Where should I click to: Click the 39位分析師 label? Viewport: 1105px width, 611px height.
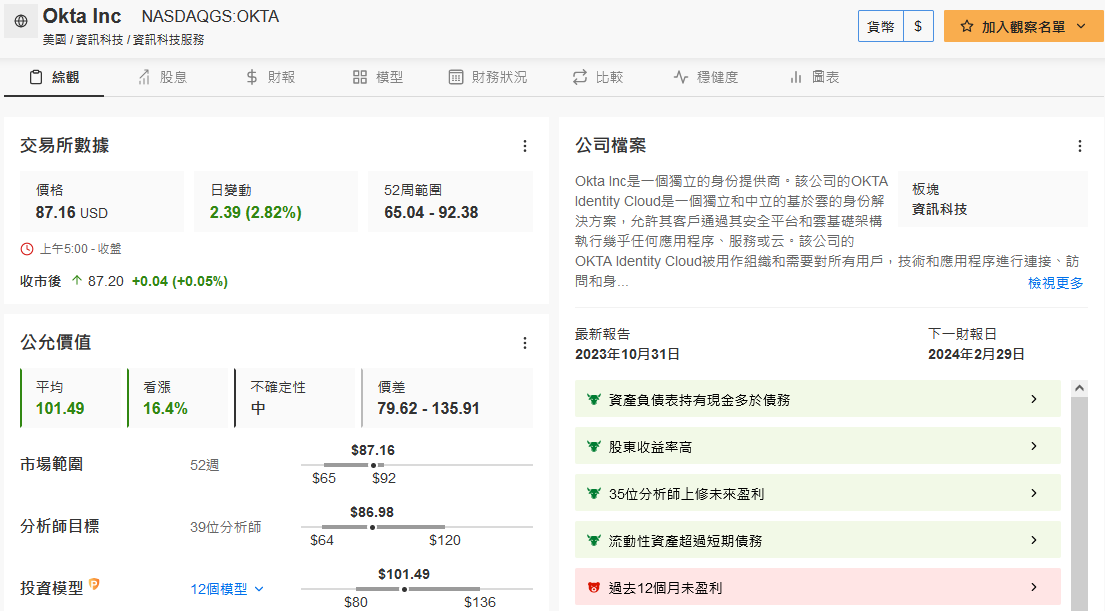click(226, 527)
